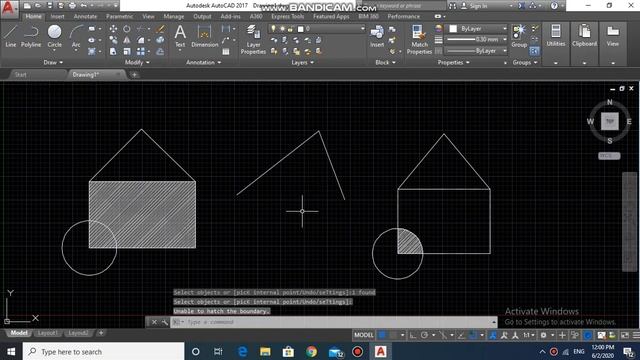
Task: Select the Polyline tool
Action: click(x=31, y=36)
